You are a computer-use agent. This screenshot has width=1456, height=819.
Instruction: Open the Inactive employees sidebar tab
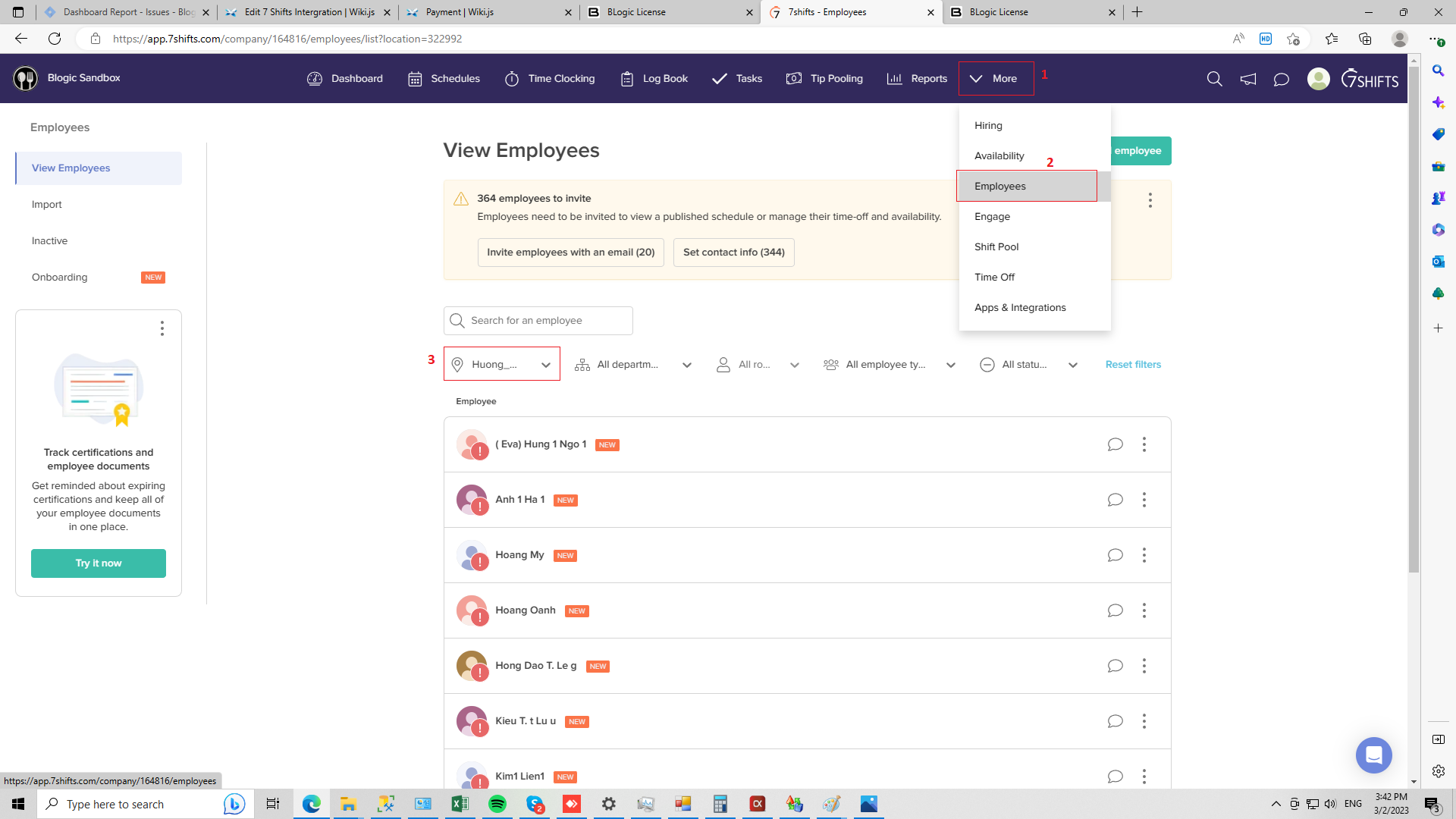pos(50,241)
